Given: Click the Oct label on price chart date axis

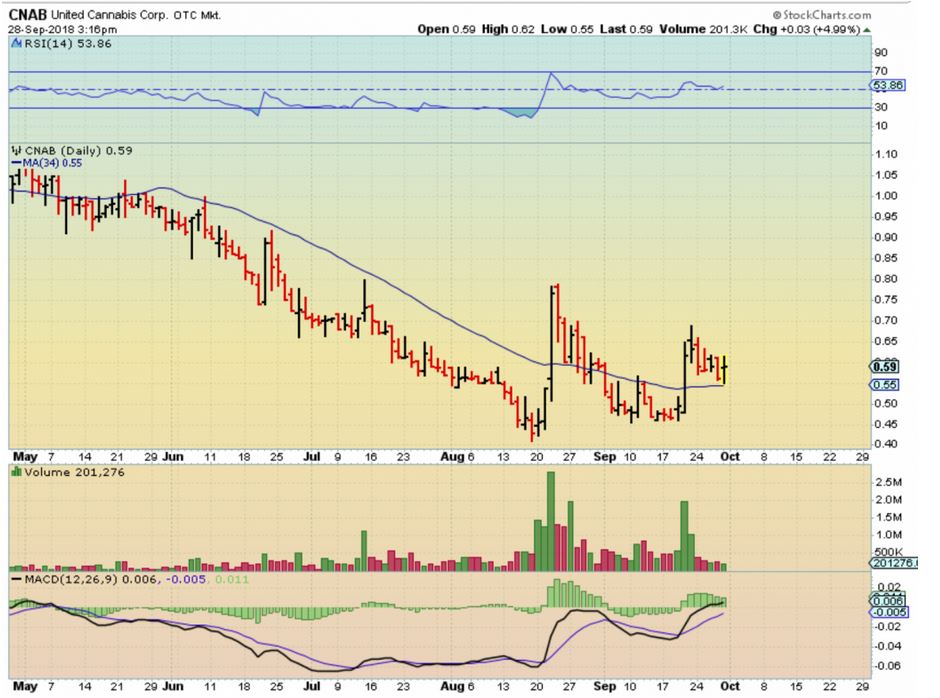Looking at the screenshot, I should click(x=730, y=457).
